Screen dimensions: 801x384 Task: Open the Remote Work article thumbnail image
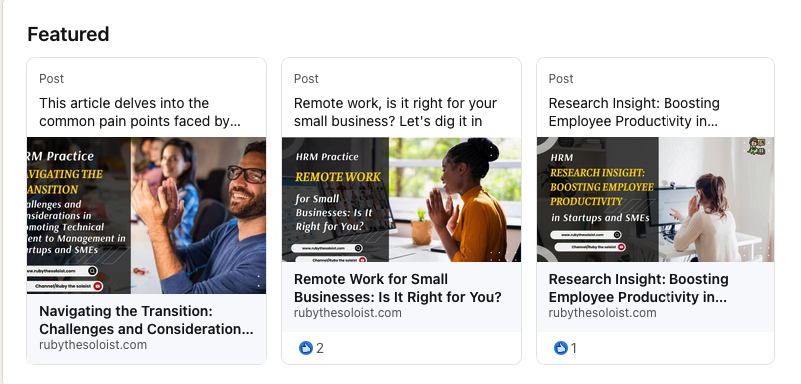[402, 200]
